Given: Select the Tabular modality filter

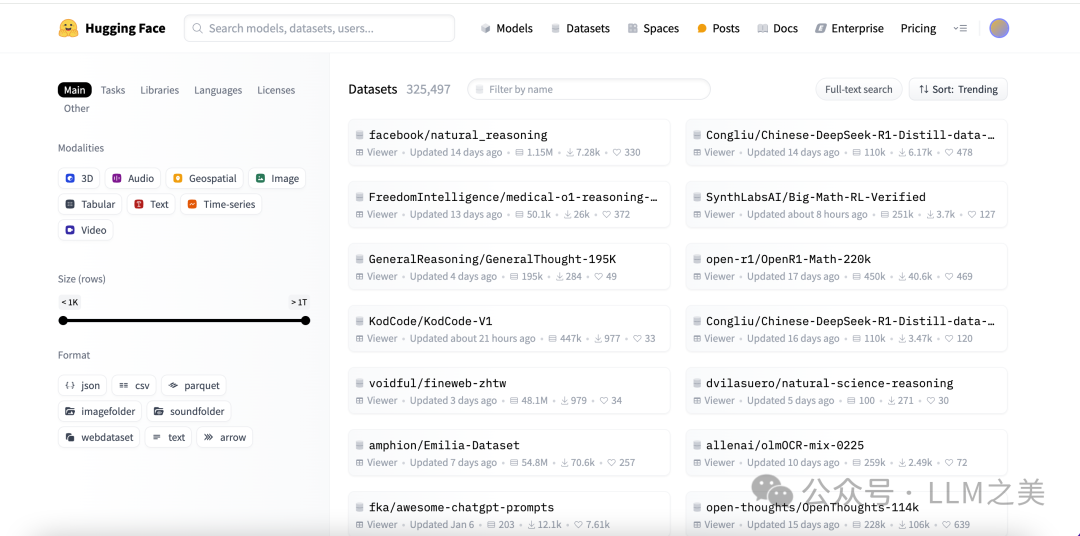Looking at the screenshot, I should 91,204.
